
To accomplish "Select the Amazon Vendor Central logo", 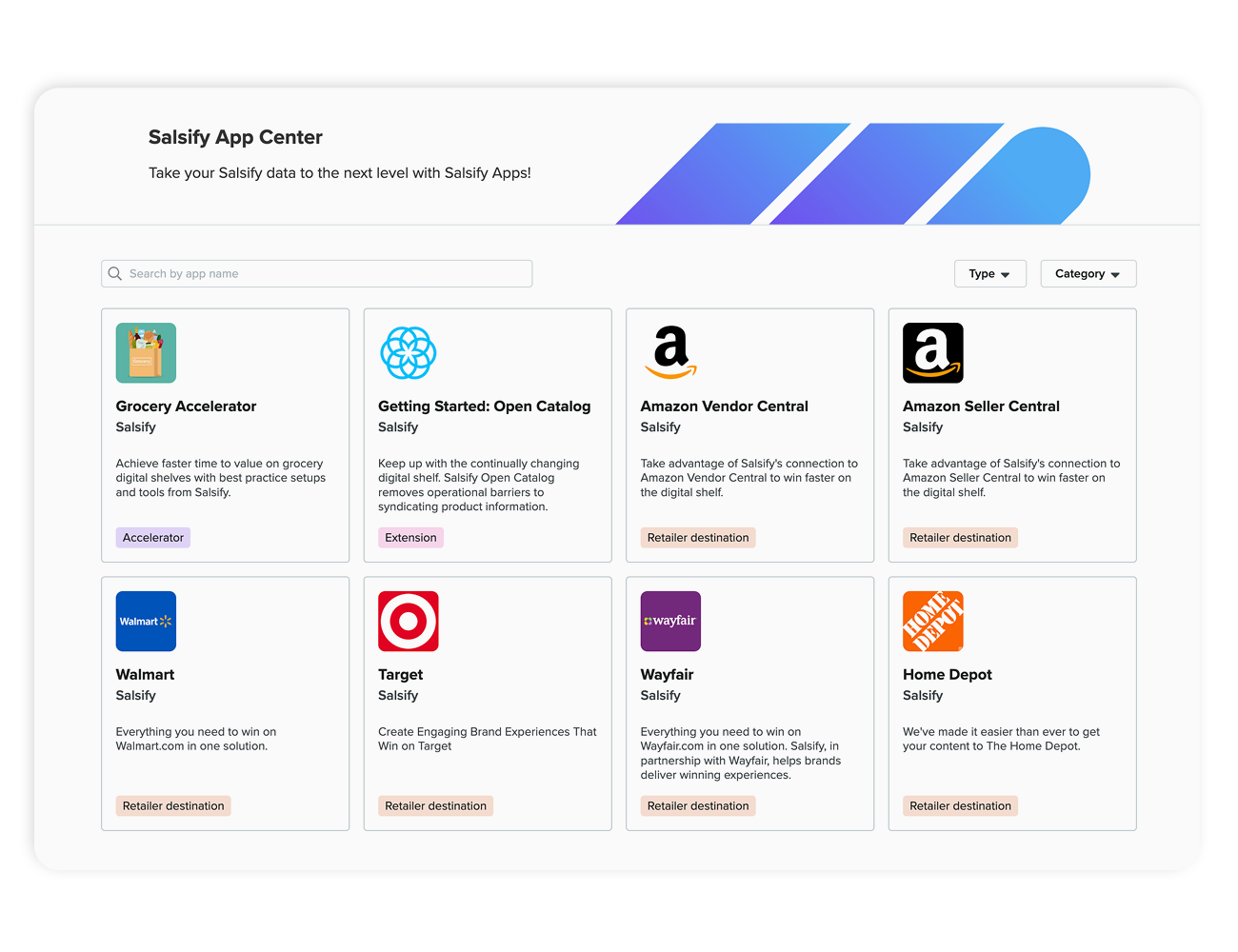I will point(670,353).
